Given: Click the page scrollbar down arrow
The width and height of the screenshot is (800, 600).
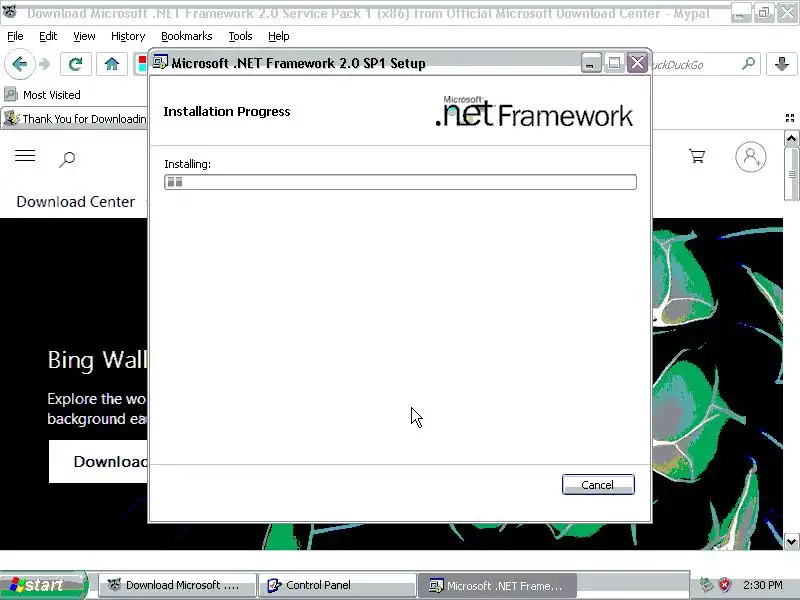Looking at the screenshot, I should pyautogui.click(x=791, y=541).
